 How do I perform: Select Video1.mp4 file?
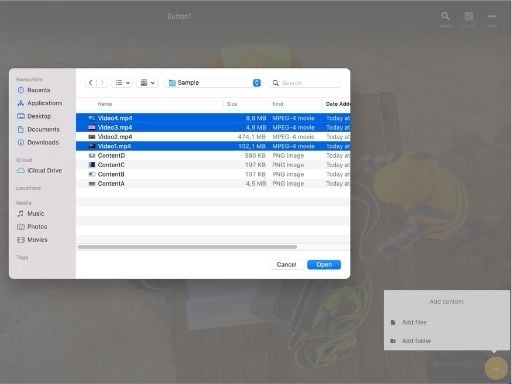click(213, 146)
